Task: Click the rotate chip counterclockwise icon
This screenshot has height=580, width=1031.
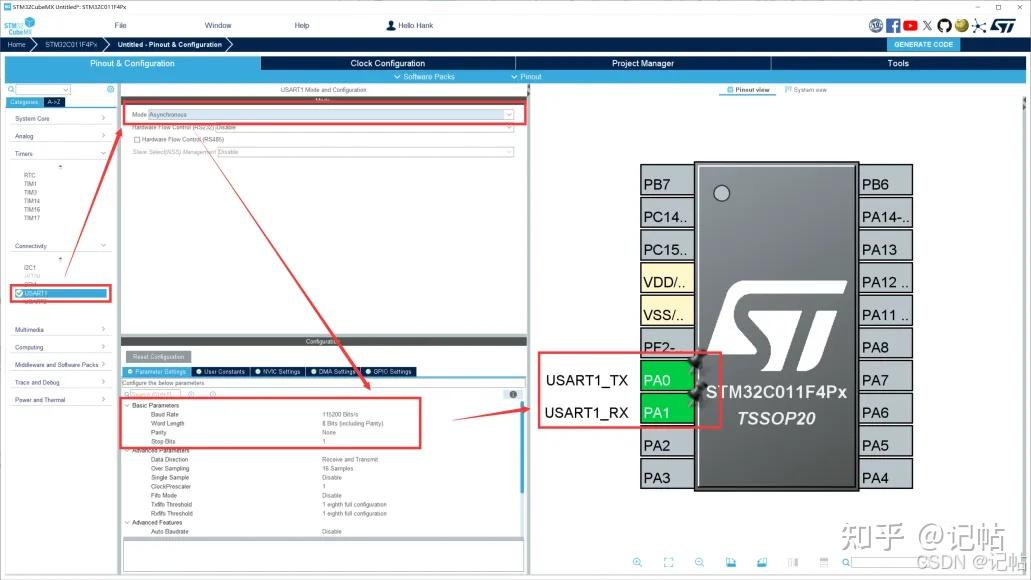Action: 760,562
